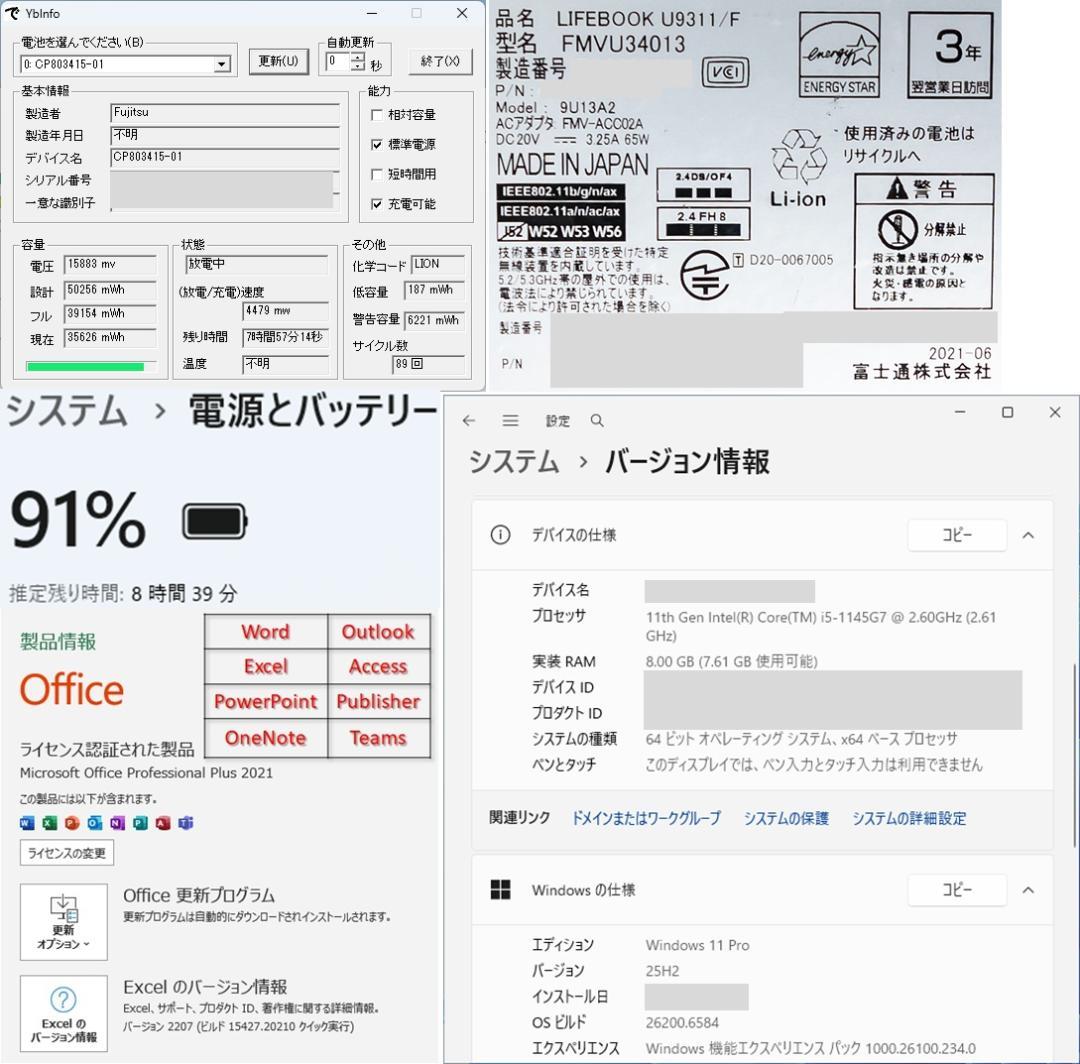Click the エディション value Windows 11 Pro

(x=697, y=945)
